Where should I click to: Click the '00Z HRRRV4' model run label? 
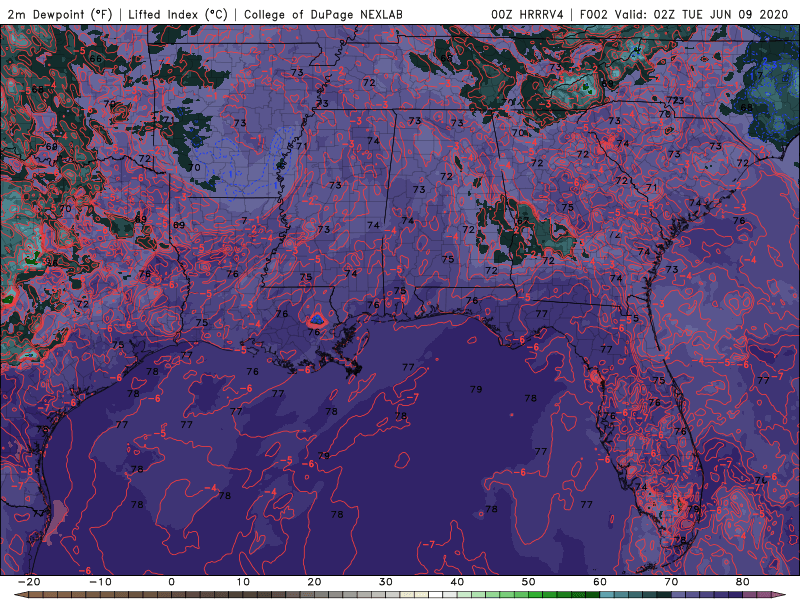[x=527, y=14]
